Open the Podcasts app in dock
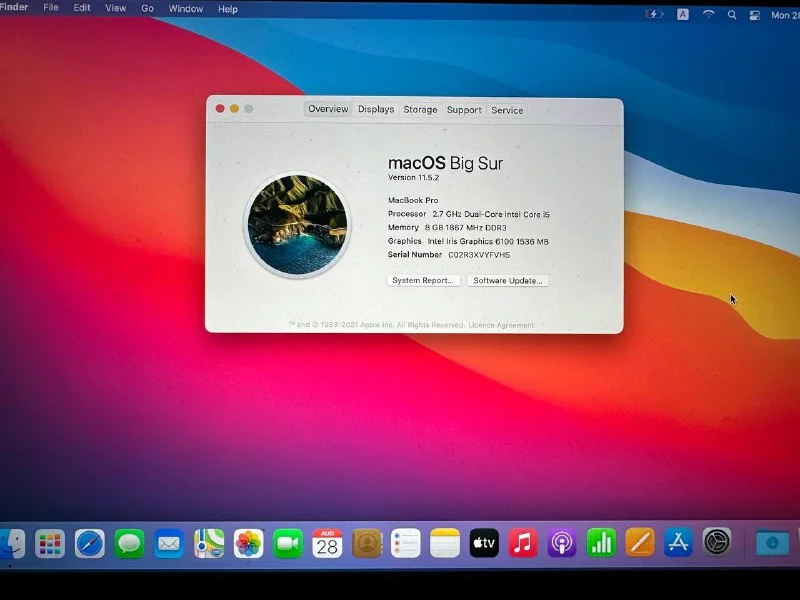Screen dimensions: 800x600 pyautogui.click(x=562, y=543)
